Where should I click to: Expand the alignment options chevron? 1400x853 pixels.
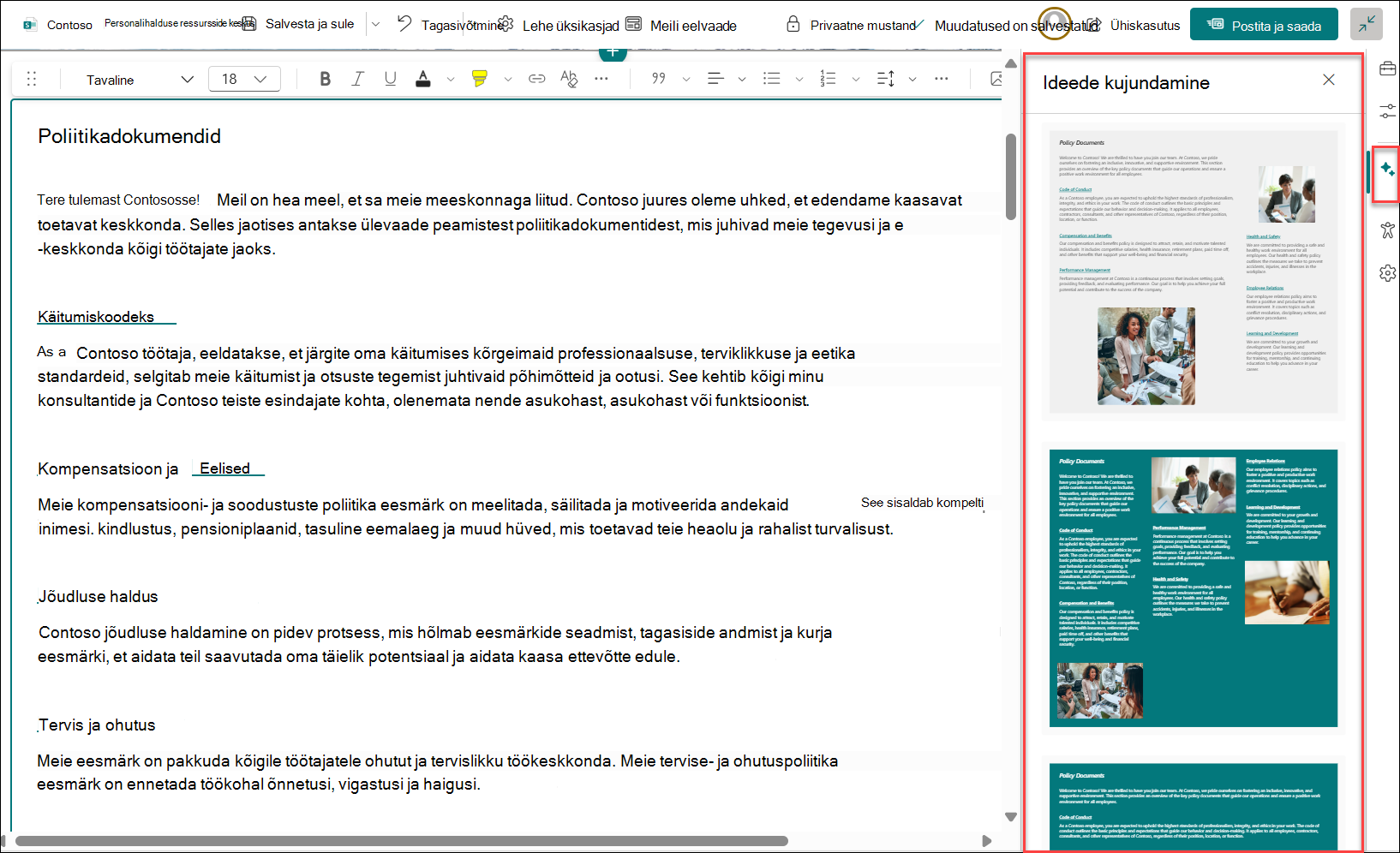742,80
